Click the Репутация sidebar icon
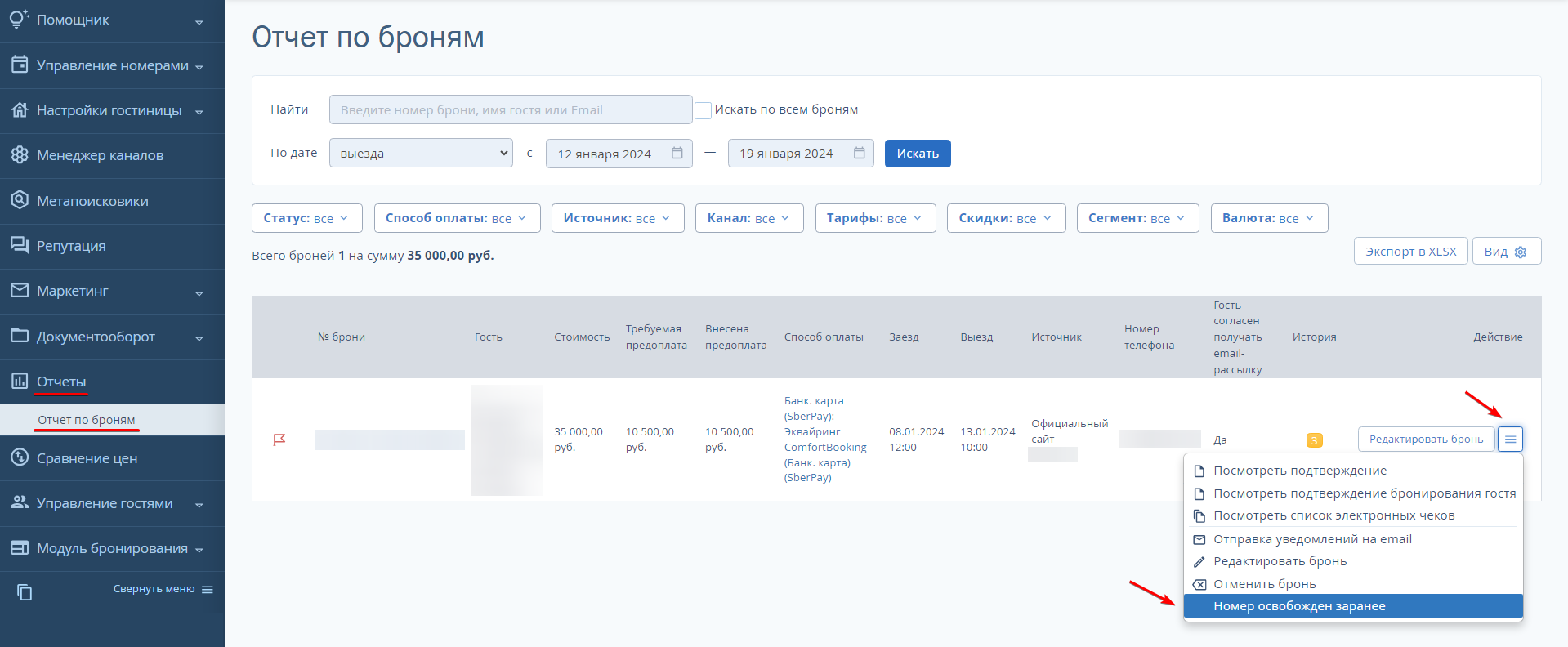Viewport: 1568px width, 647px height. point(20,245)
